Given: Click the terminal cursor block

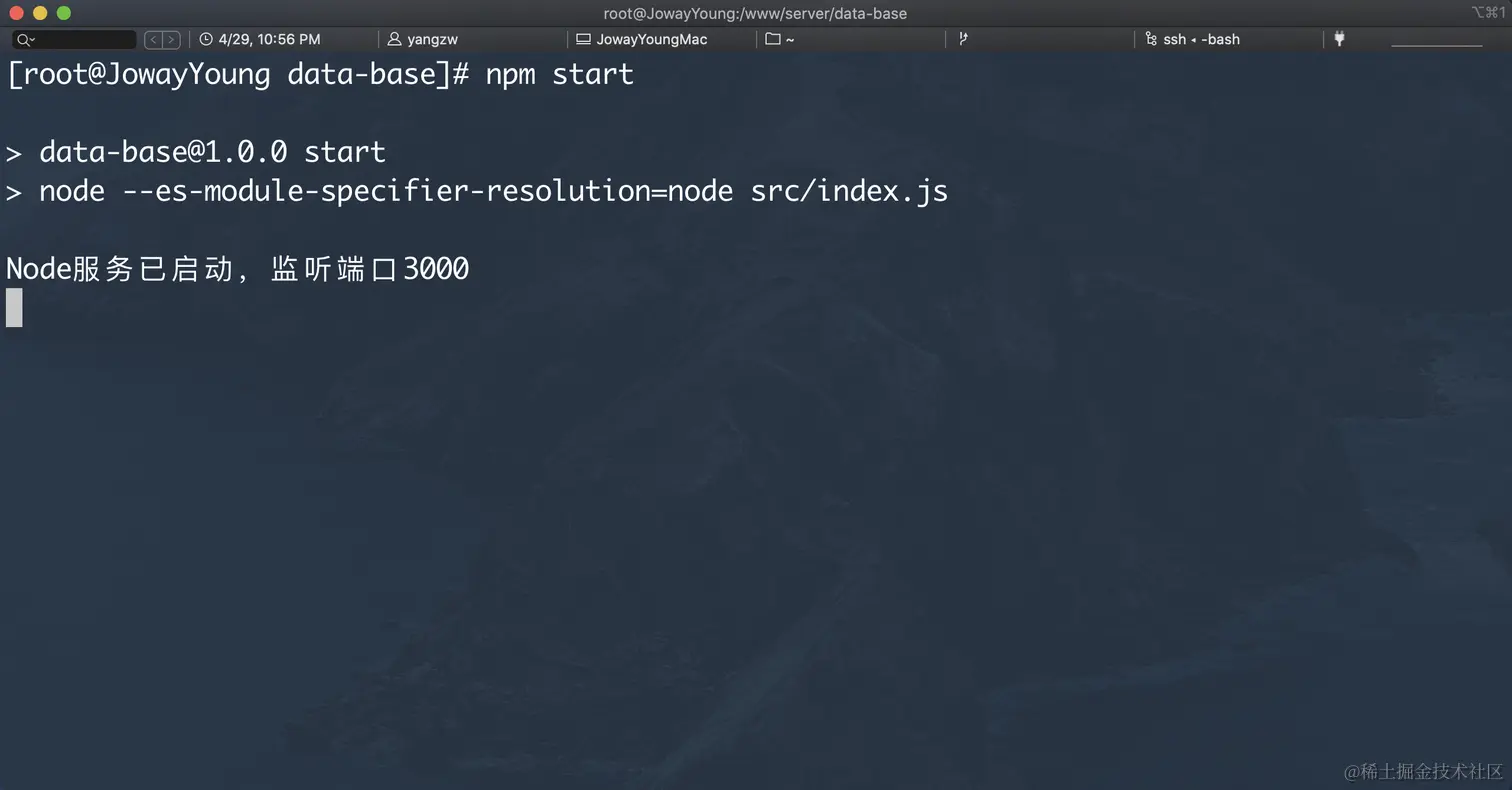Looking at the screenshot, I should [14, 307].
